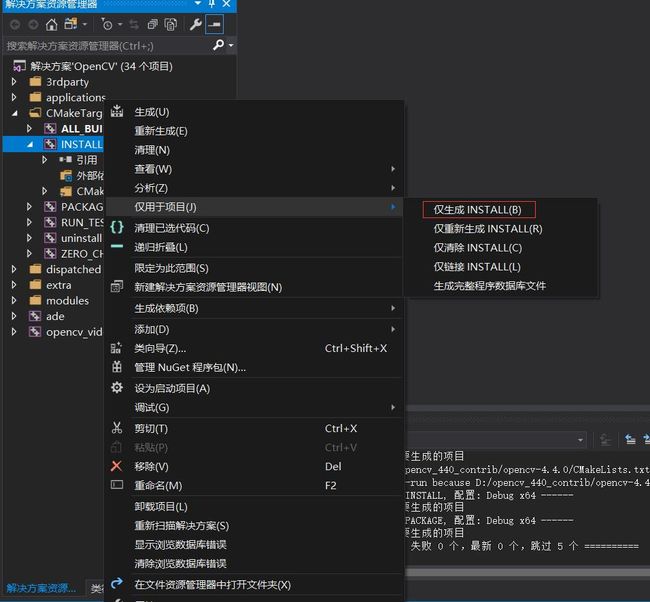Select 仅生成 INSTALL(B) from submenu
The image size is (650, 602).
(477, 210)
